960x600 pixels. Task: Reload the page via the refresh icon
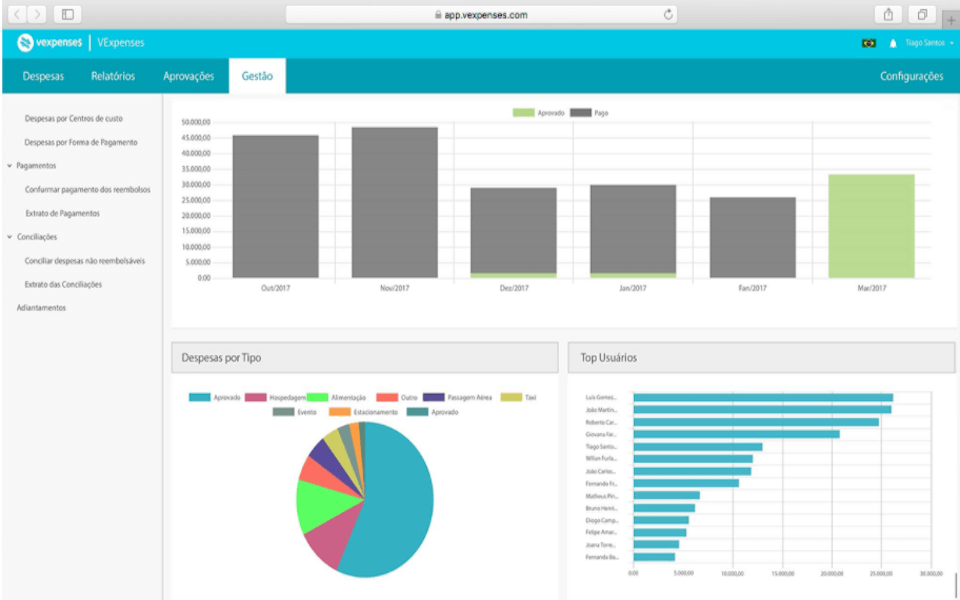(x=667, y=15)
